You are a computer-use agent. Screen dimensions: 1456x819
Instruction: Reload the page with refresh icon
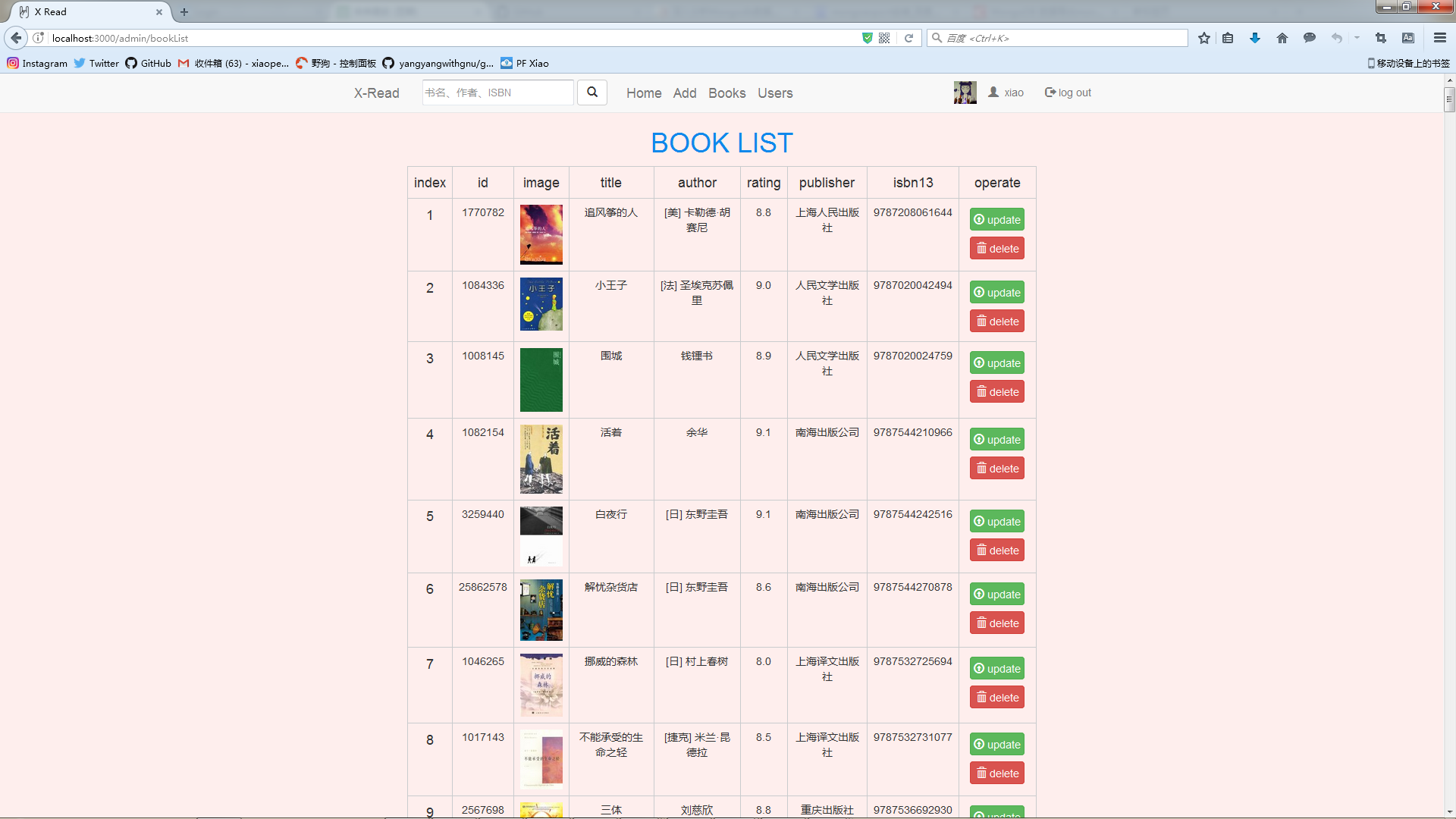(908, 38)
